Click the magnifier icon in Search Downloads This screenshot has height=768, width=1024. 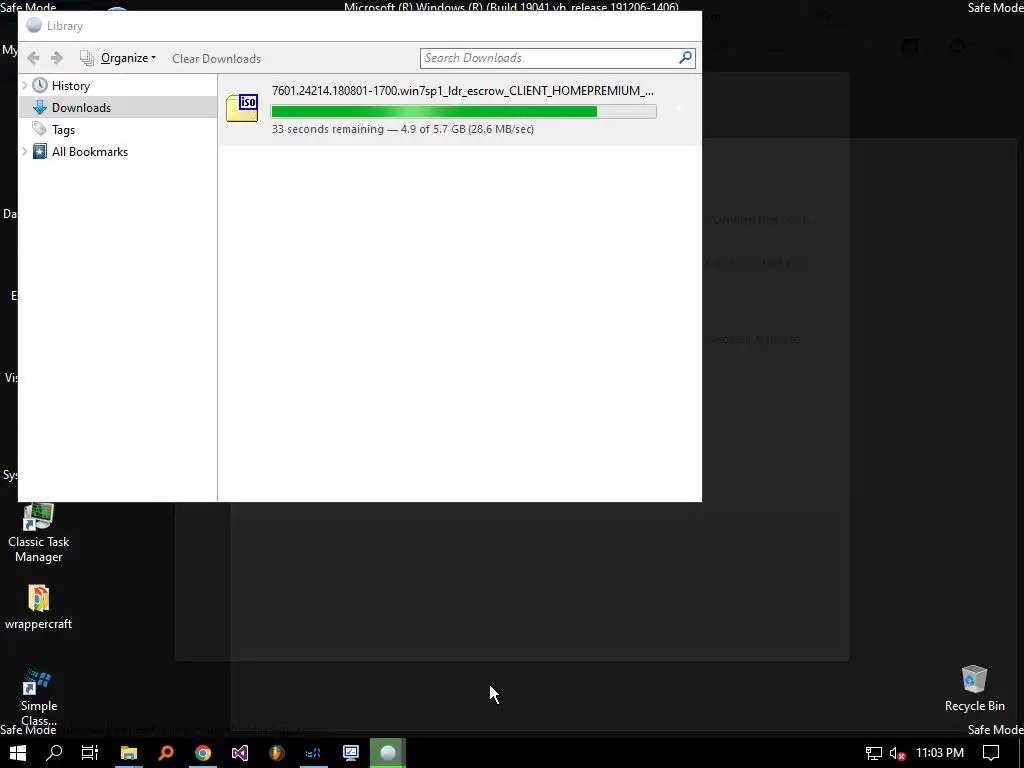(685, 57)
